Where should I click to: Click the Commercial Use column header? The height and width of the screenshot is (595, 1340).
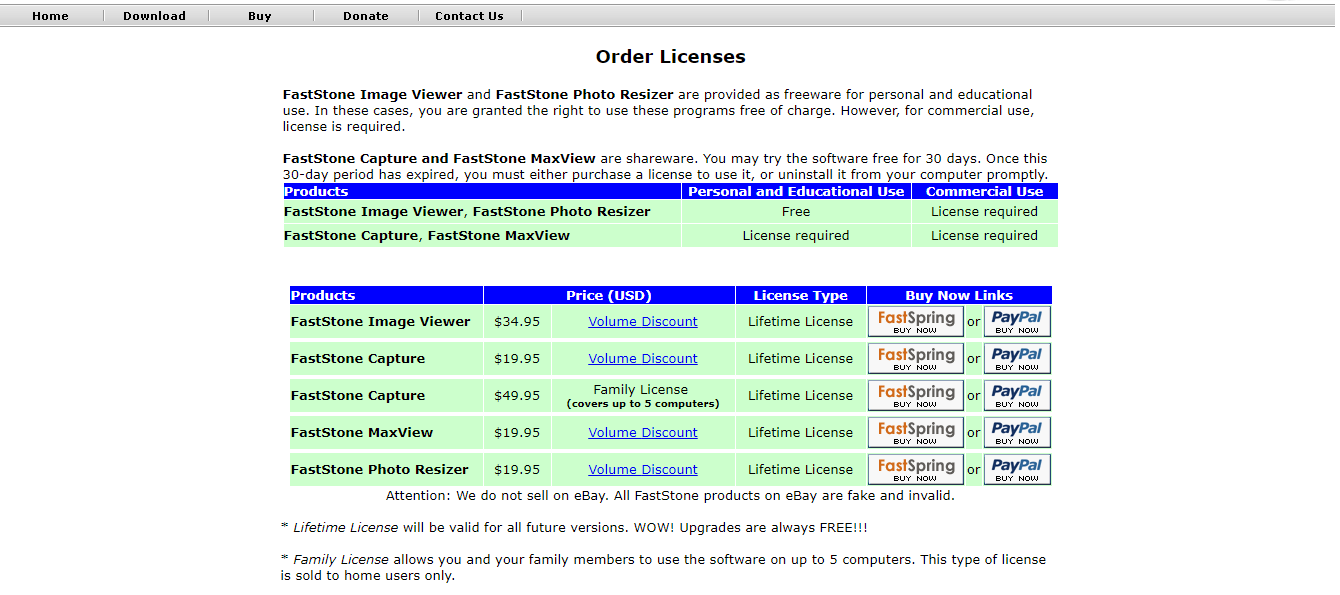(x=984, y=192)
